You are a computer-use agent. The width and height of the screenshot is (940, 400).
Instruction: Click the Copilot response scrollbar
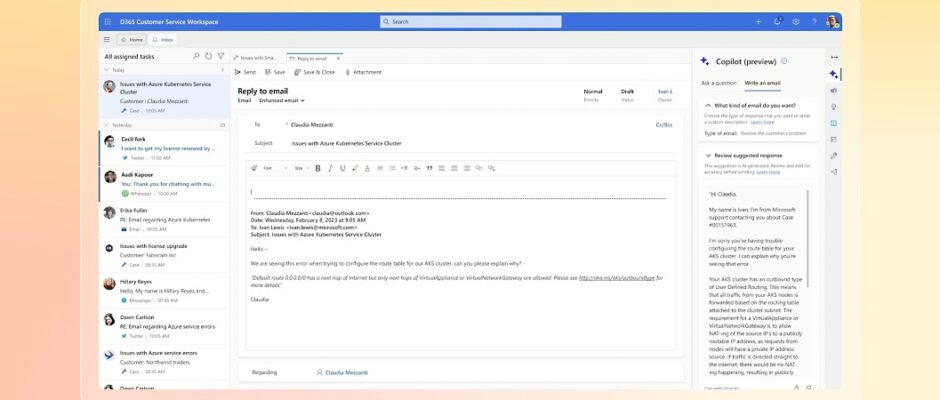point(809,239)
